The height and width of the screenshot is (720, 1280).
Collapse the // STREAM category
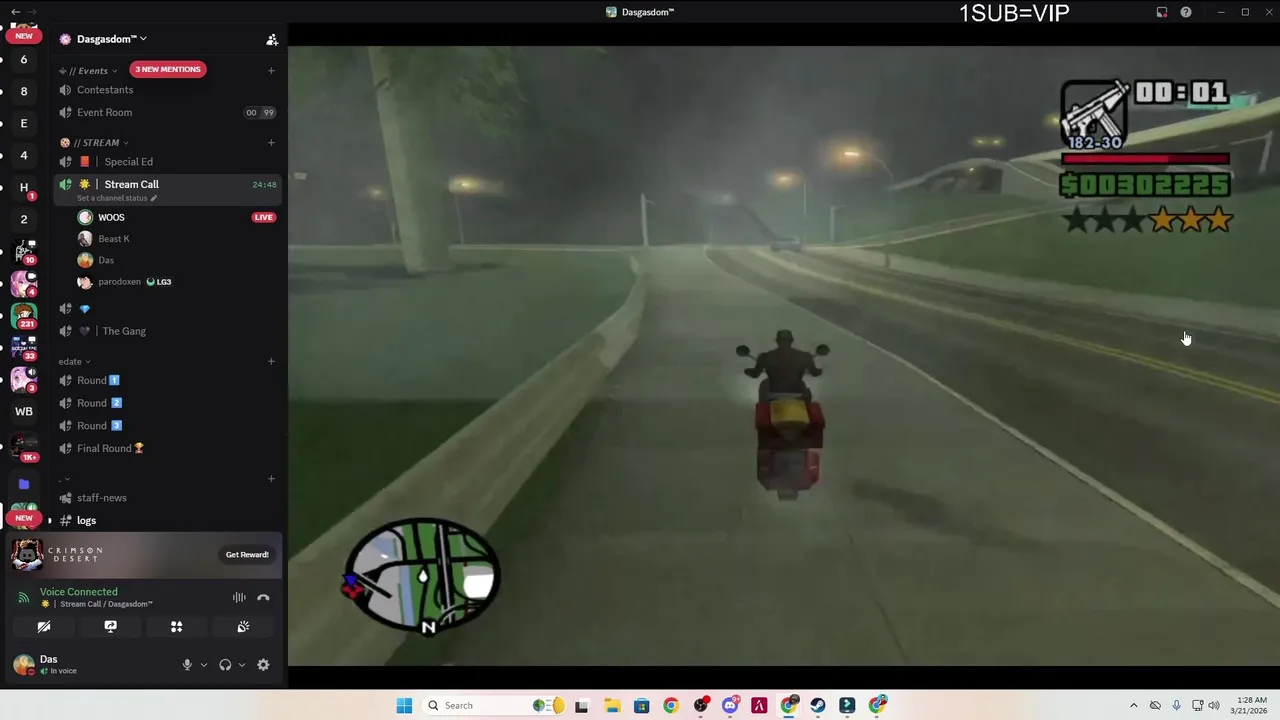click(x=94, y=143)
